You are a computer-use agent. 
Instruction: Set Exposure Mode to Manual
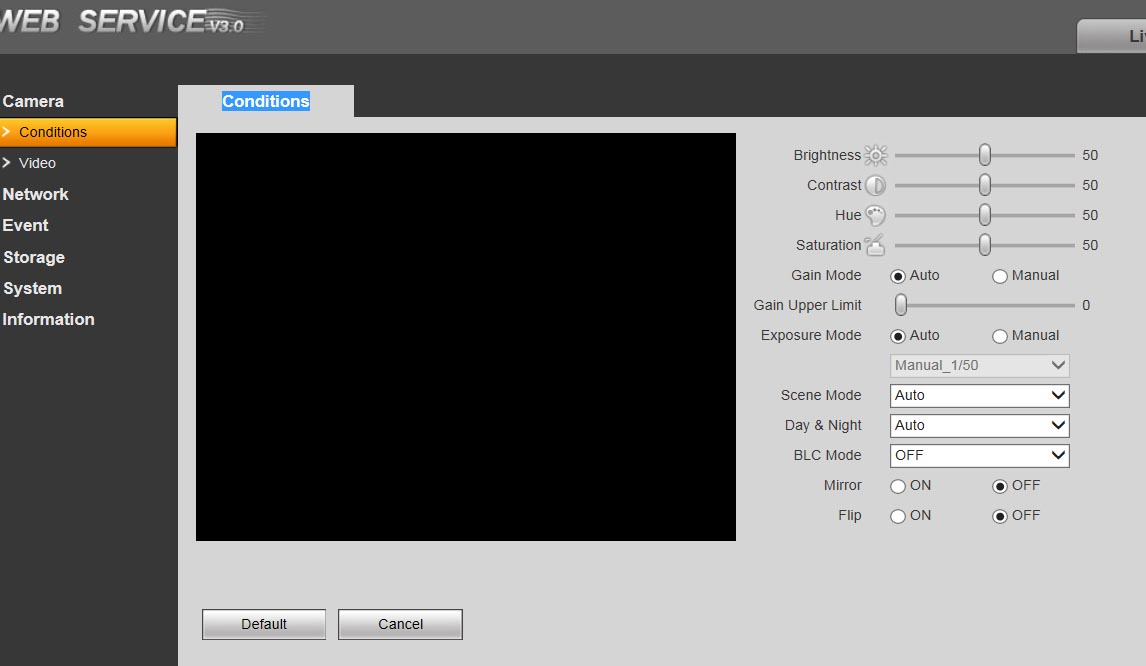1000,336
